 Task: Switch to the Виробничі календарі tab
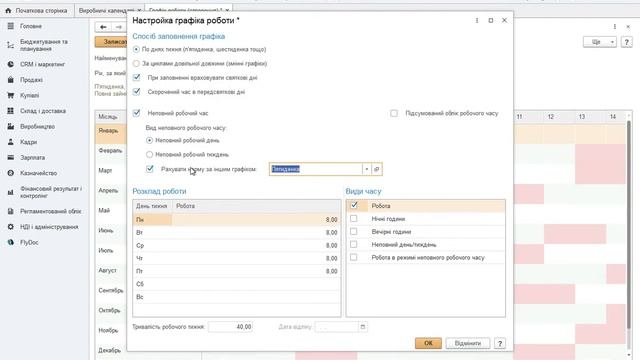(x=109, y=11)
